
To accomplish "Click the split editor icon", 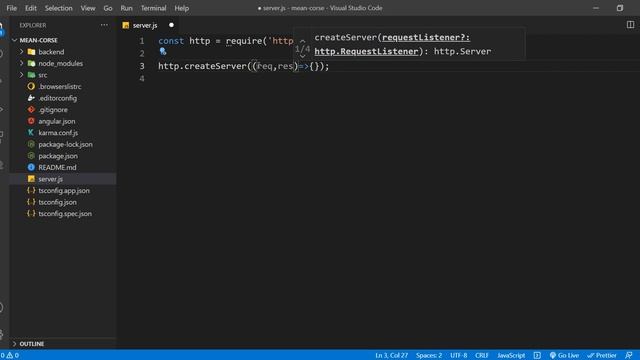I will pos(630,25).
